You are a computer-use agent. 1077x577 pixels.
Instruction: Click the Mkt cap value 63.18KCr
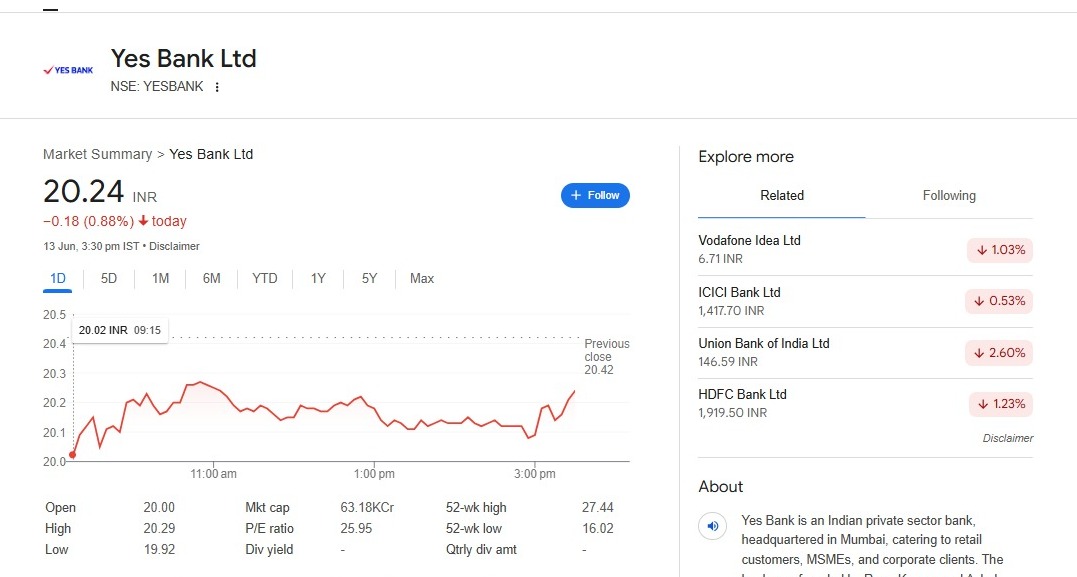click(x=367, y=508)
